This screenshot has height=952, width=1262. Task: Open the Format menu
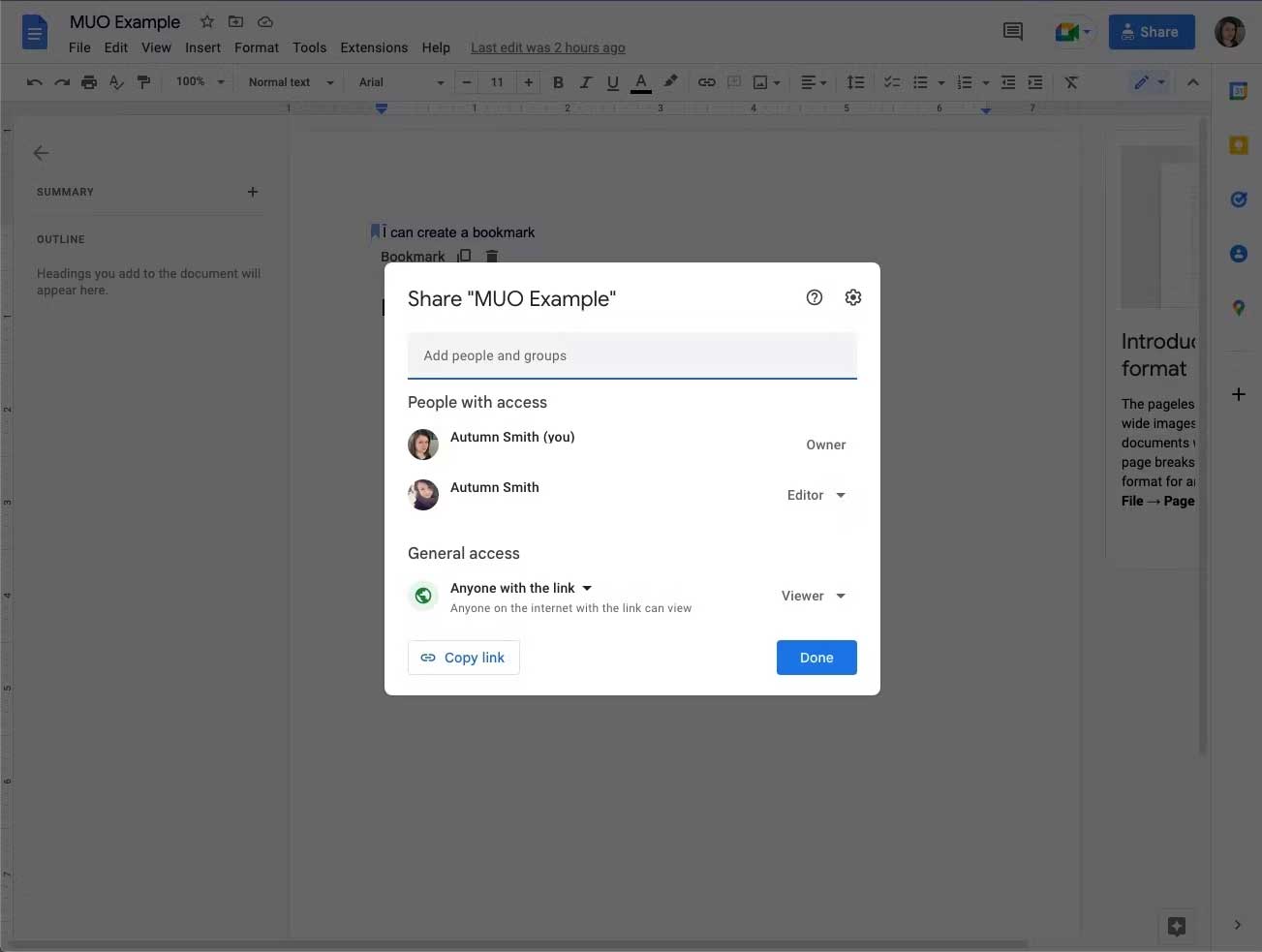click(256, 46)
